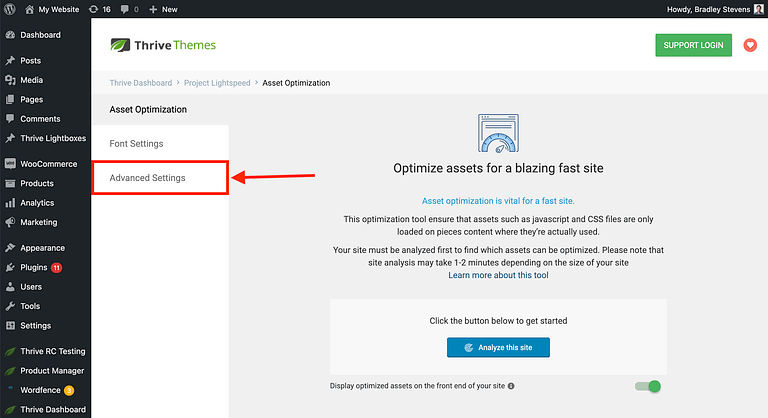Click the info icon beside Display optimized assets

click(x=511, y=386)
